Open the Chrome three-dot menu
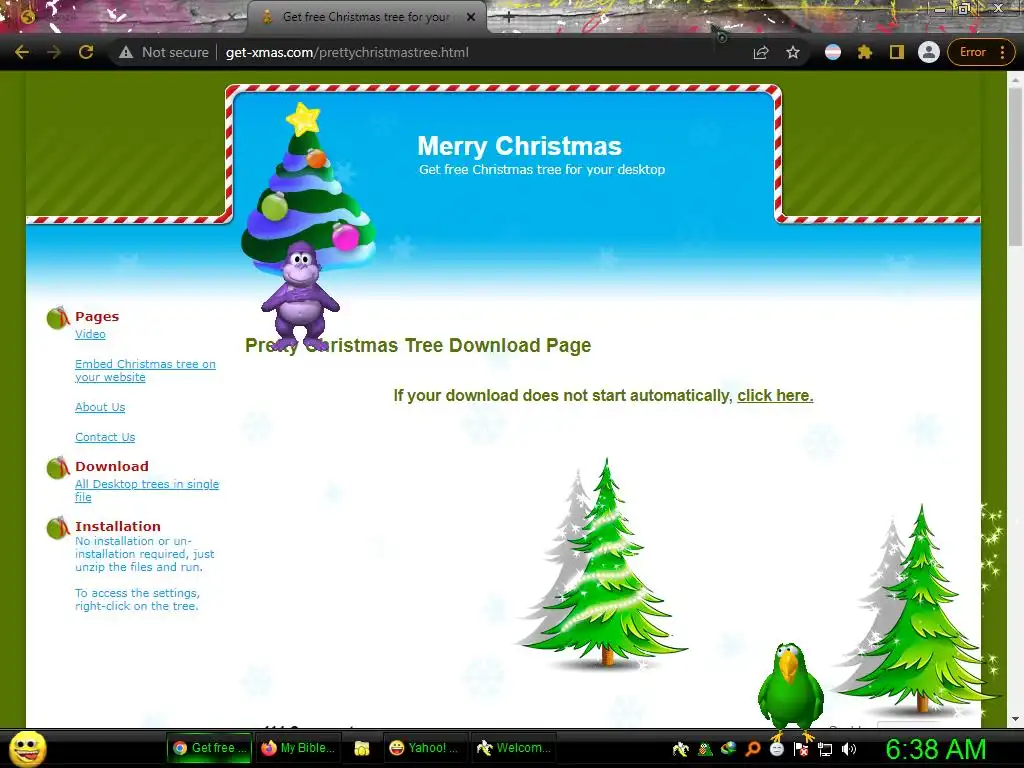1024x768 pixels. click(1002, 52)
